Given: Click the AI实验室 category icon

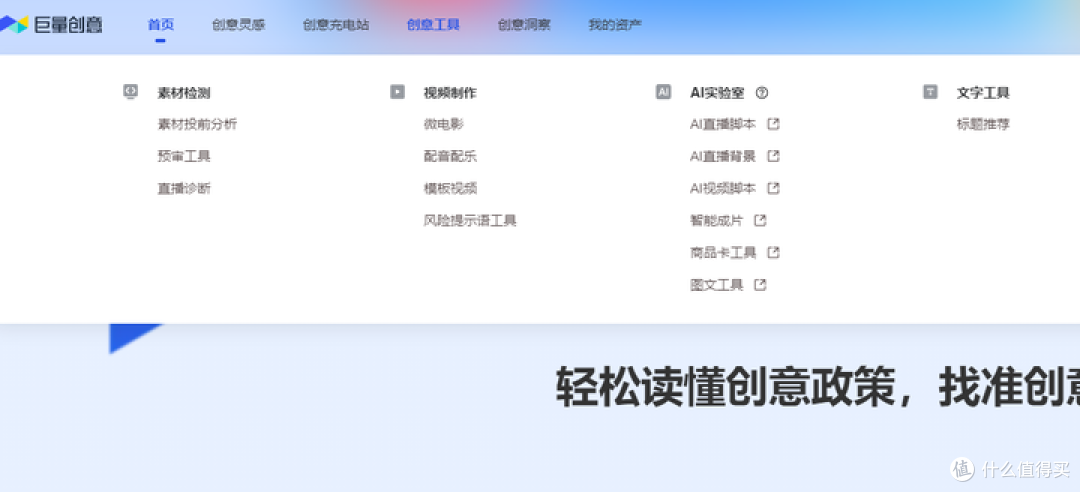Looking at the screenshot, I should point(663,92).
